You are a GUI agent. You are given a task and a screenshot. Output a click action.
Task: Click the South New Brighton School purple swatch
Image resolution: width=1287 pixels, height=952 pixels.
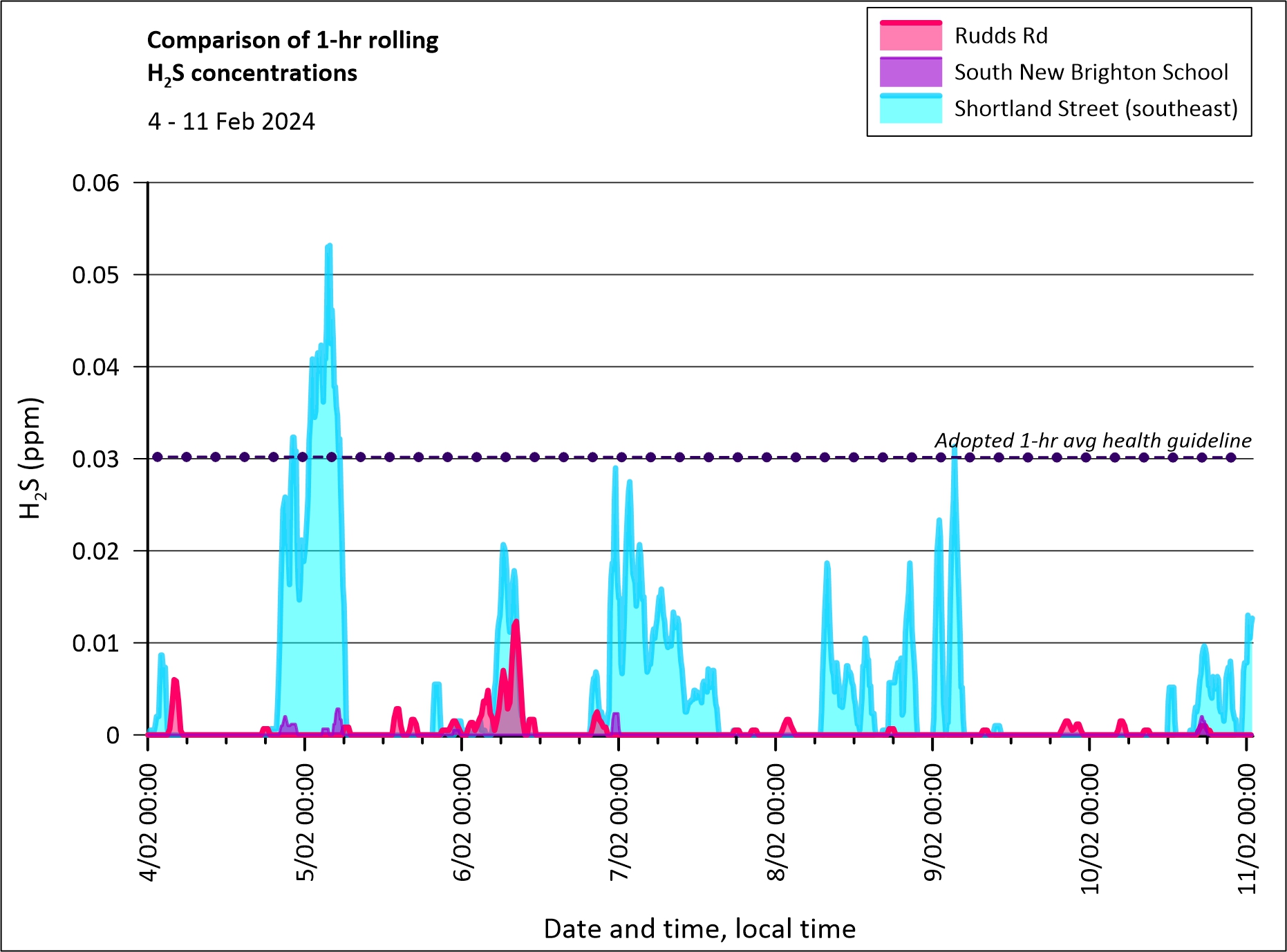coord(910,73)
